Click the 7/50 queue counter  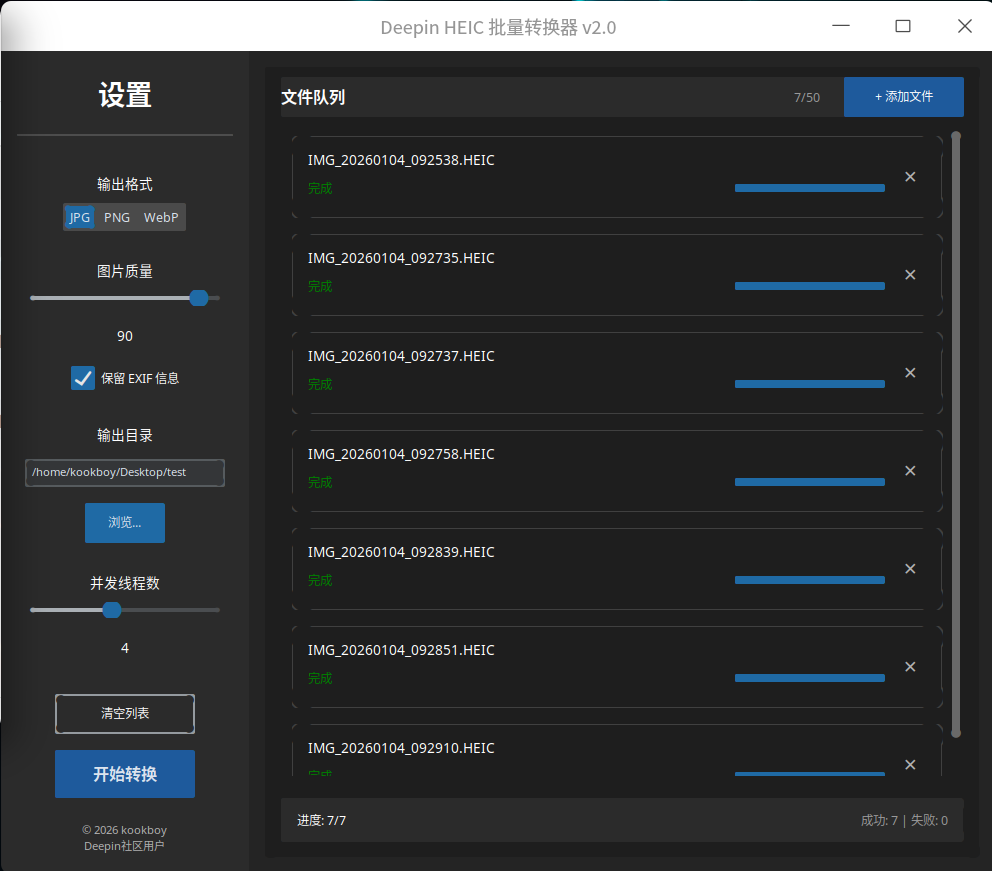coord(807,97)
